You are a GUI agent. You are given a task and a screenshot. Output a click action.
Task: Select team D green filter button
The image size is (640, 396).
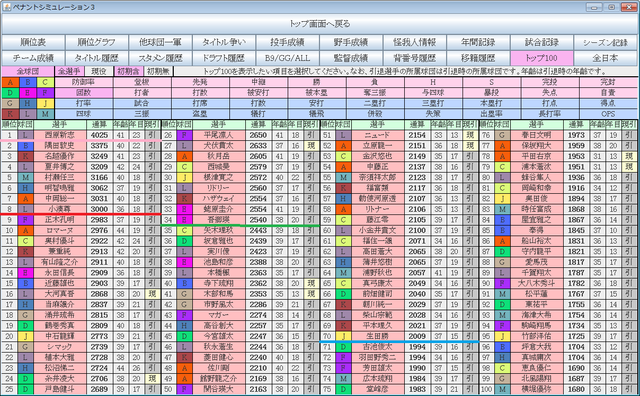click(10, 93)
